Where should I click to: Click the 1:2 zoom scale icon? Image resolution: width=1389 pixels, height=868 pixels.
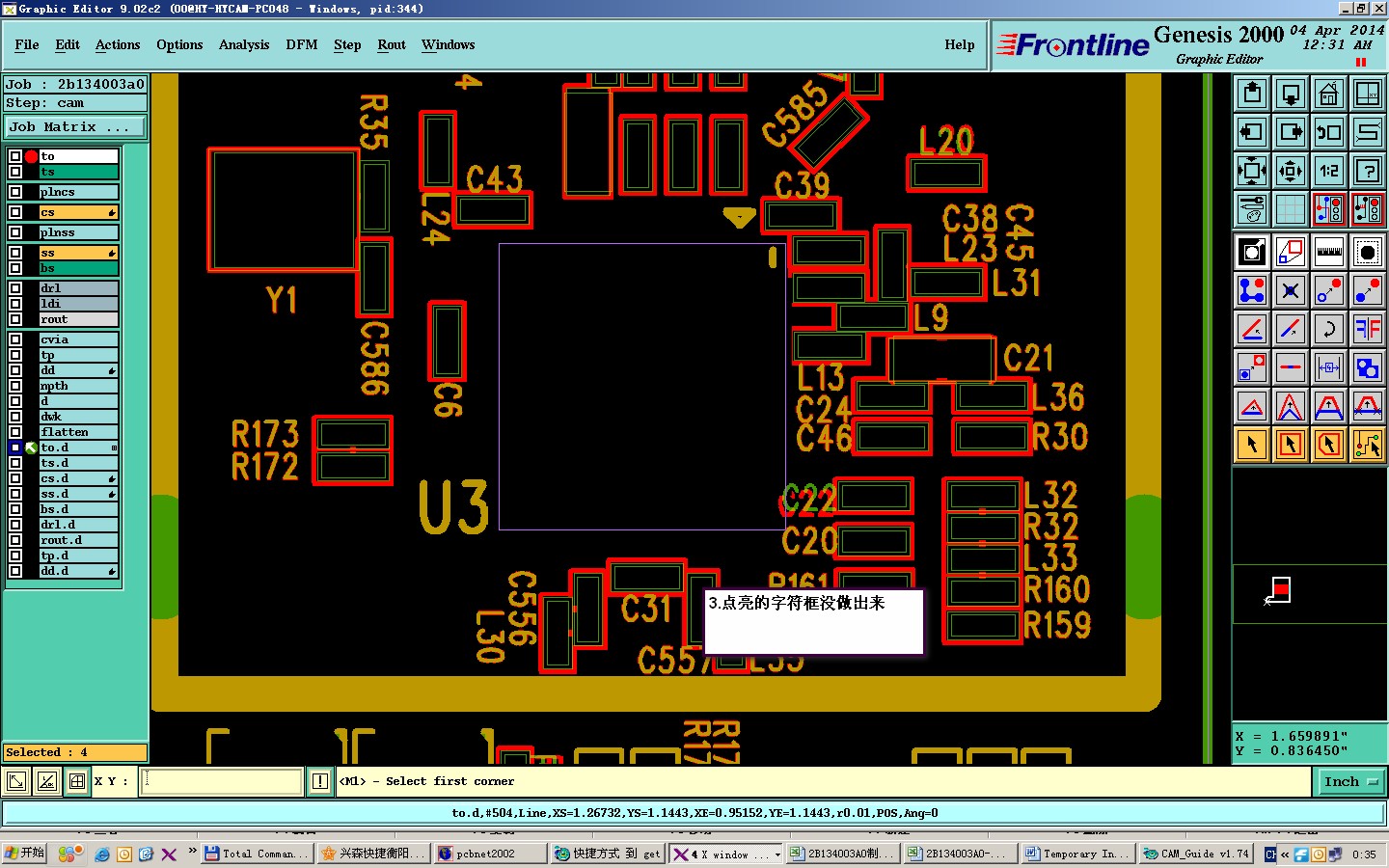click(x=1329, y=171)
